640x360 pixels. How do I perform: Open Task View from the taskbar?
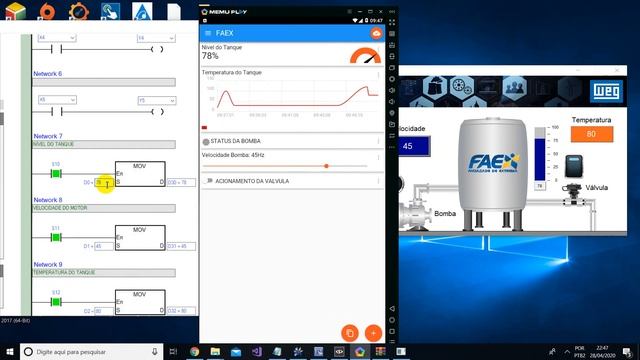pyautogui.click(x=173, y=351)
